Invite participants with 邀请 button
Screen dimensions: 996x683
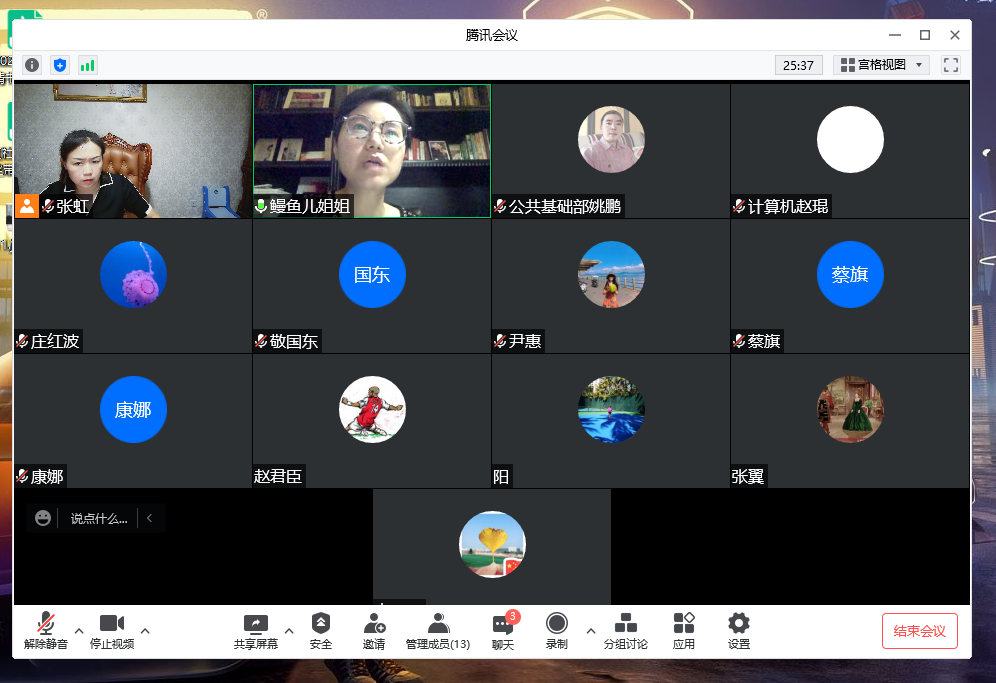(x=374, y=632)
